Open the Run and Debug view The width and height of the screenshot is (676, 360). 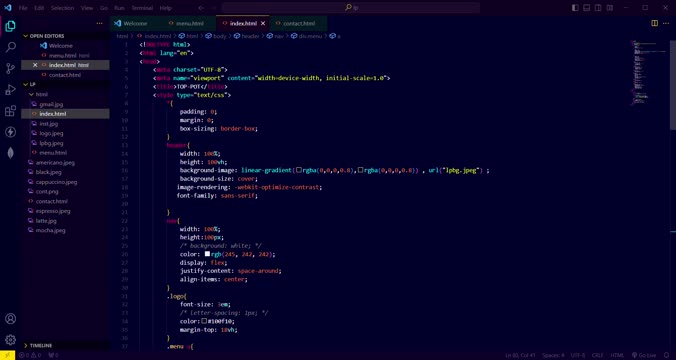[10, 90]
